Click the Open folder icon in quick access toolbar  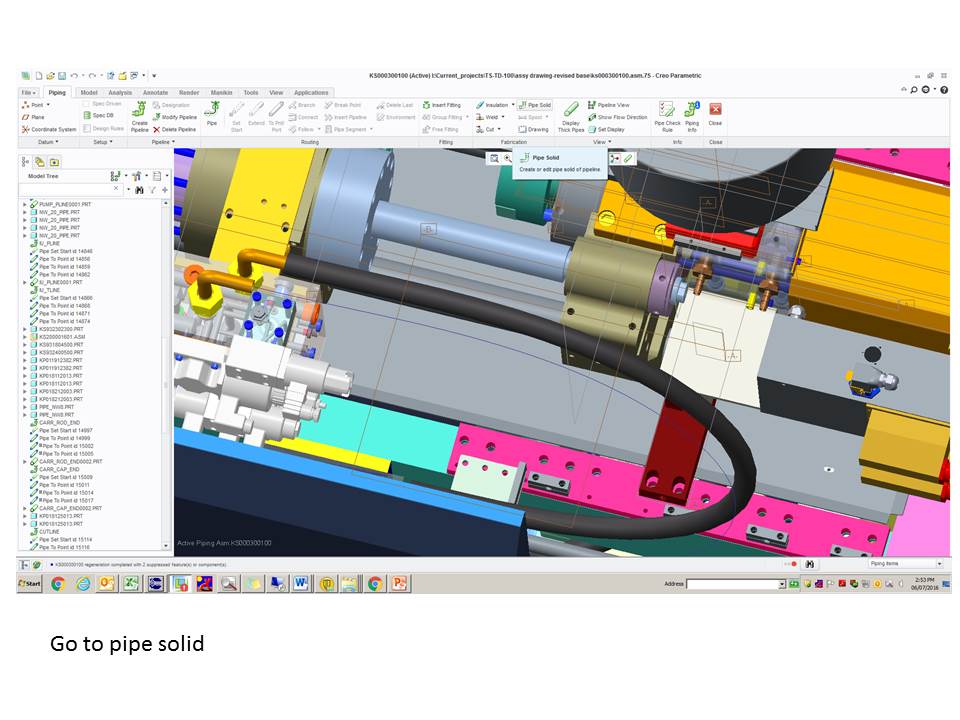pyautogui.click(x=50, y=76)
